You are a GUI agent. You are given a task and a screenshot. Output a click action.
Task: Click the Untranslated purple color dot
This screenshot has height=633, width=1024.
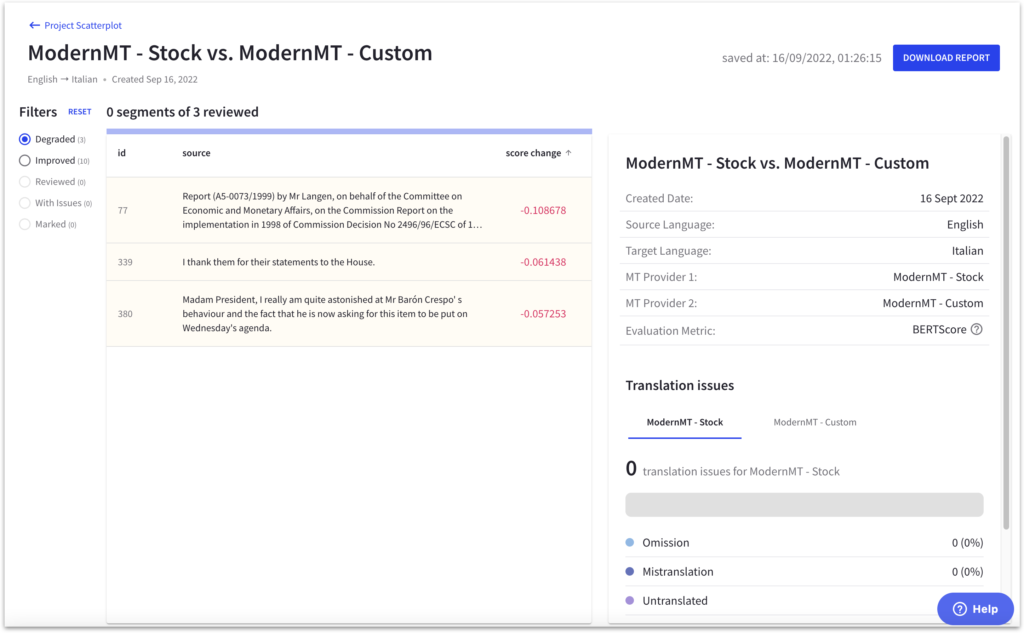630,600
